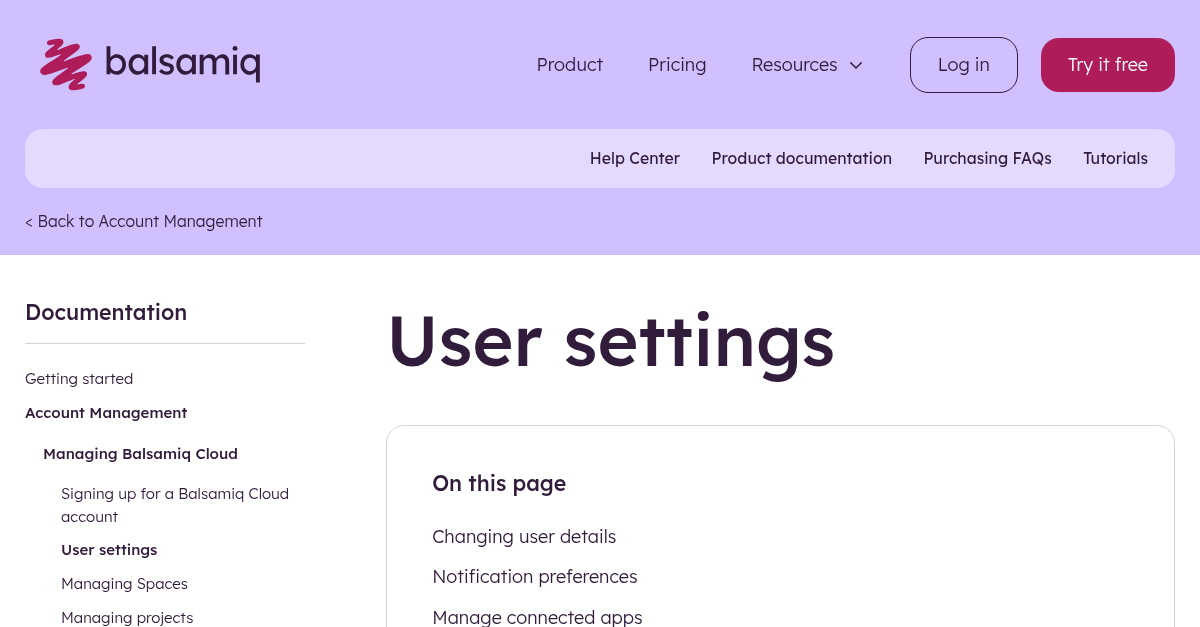Jump to Notification preferences section
This screenshot has width=1200, height=627.
[x=534, y=577]
